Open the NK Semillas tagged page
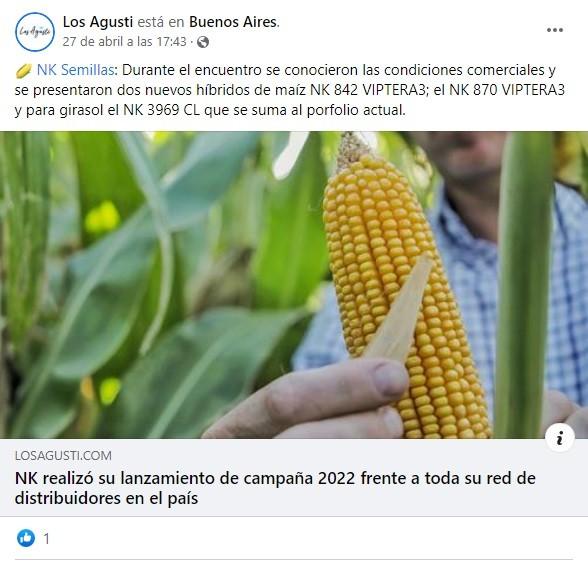 [x=75, y=70]
